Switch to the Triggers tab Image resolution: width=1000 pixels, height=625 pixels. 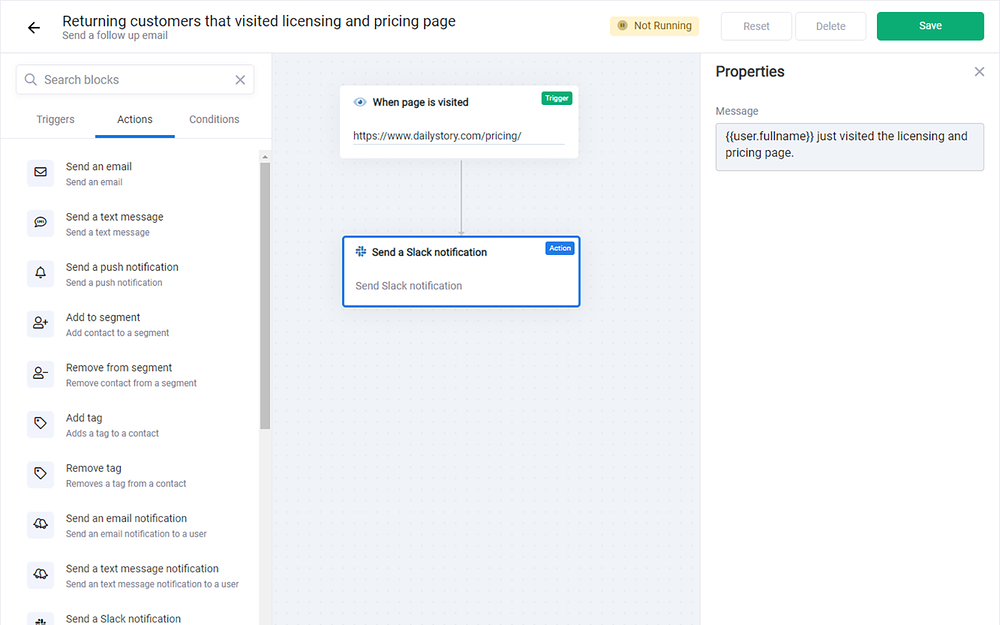tap(55, 119)
